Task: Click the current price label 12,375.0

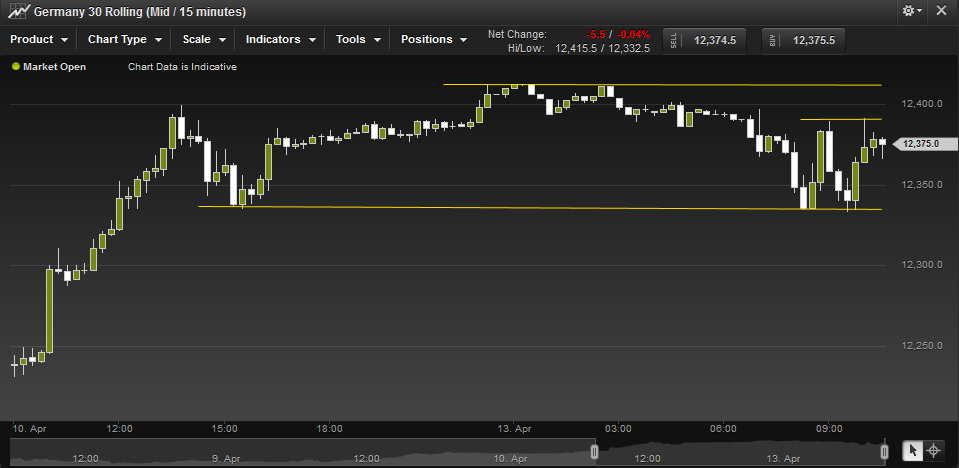Action: pyautogui.click(x=919, y=144)
